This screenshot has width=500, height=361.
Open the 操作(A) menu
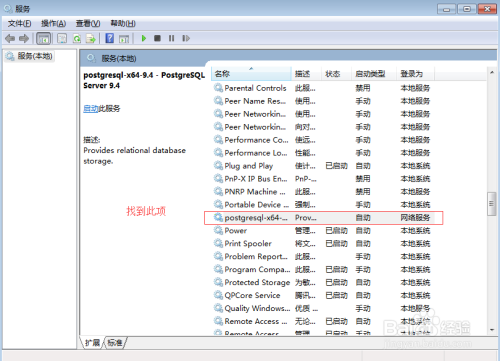tap(53, 23)
